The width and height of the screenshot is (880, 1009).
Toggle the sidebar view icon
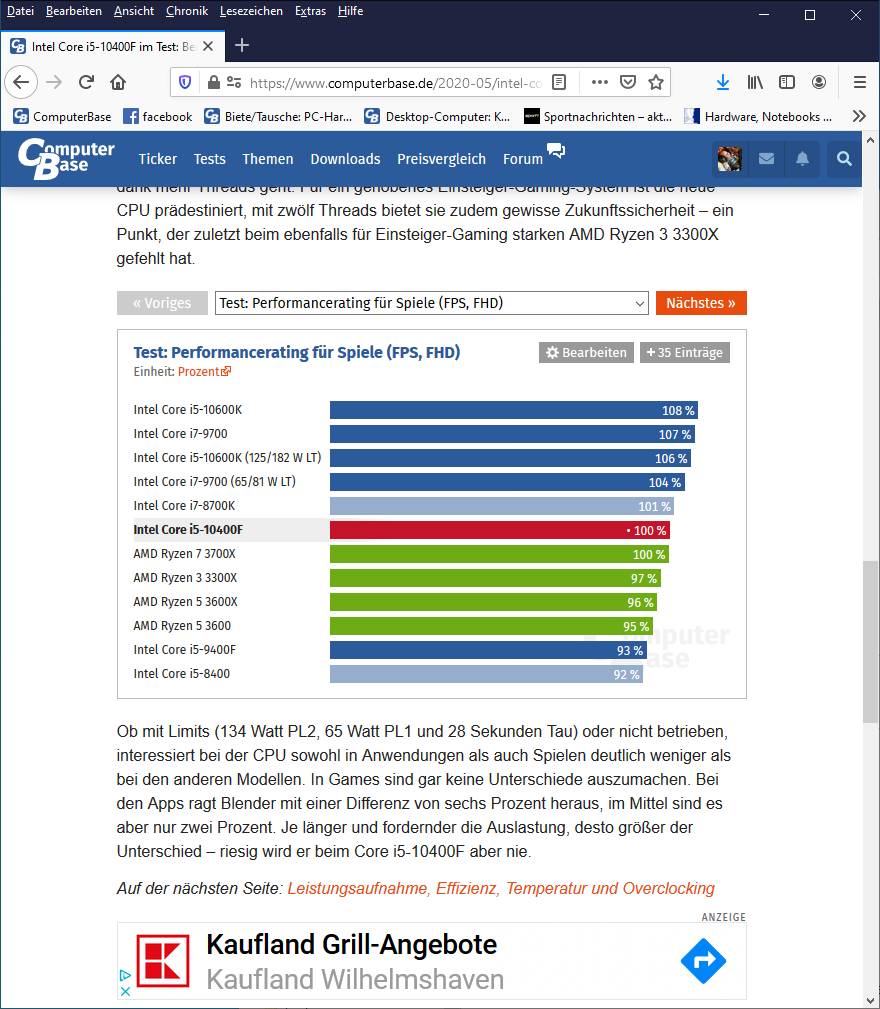[x=787, y=82]
